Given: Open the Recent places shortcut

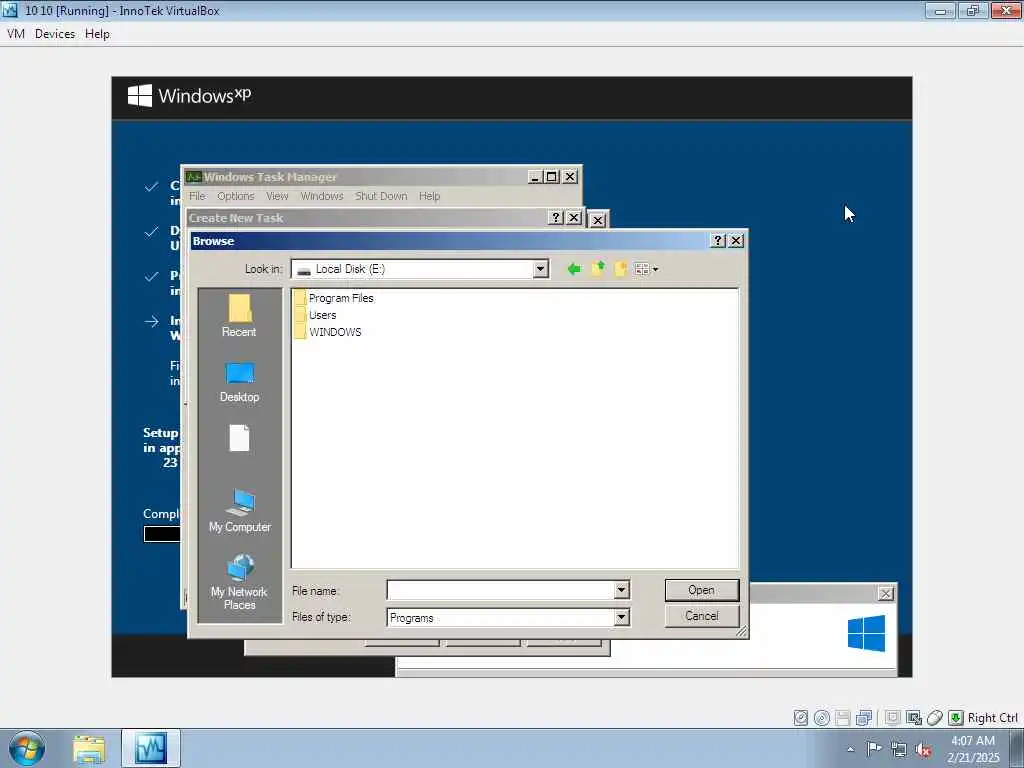Looking at the screenshot, I should (239, 316).
